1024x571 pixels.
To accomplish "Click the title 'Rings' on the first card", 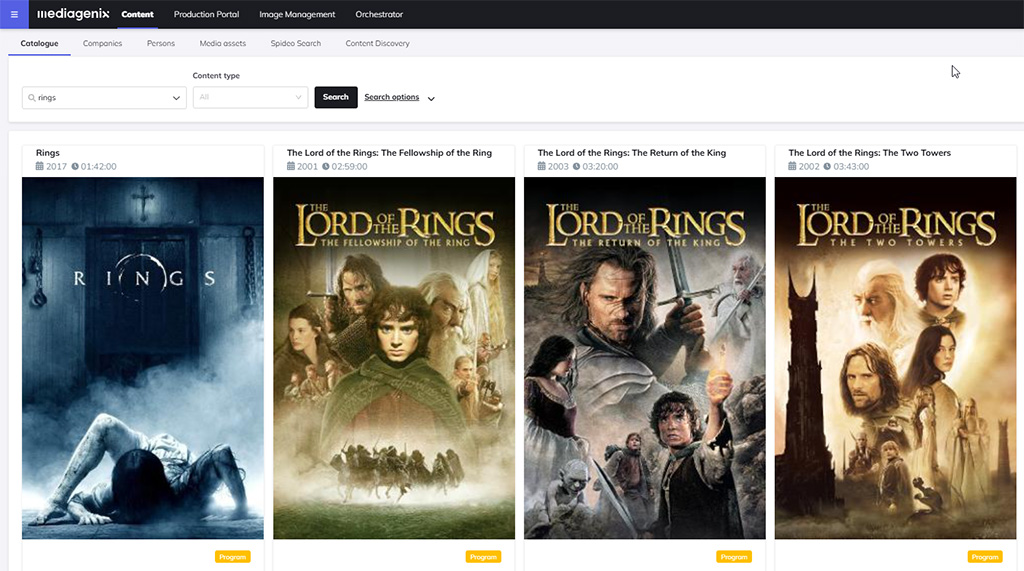I will pos(48,153).
